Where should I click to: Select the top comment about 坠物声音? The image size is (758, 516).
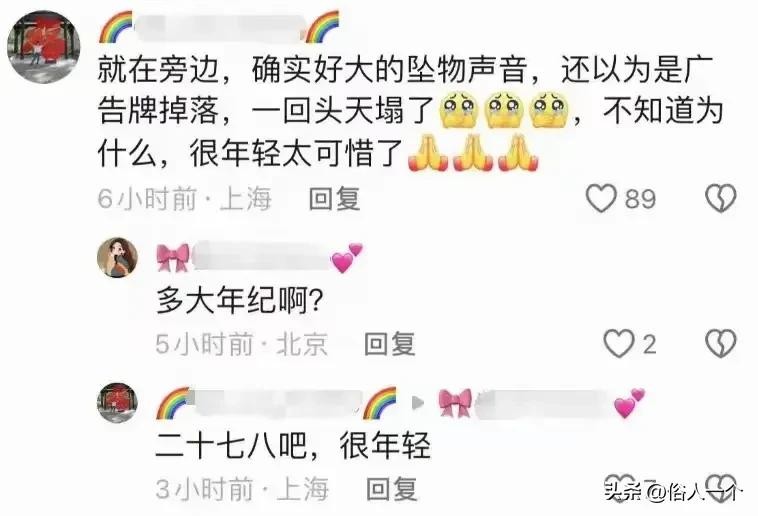410,112
